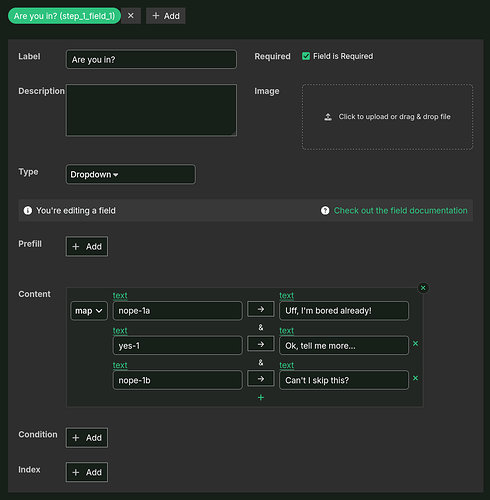Click the arrow button in the nope-1b row
This screenshot has width=490, height=500.
click(x=261, y=379)
